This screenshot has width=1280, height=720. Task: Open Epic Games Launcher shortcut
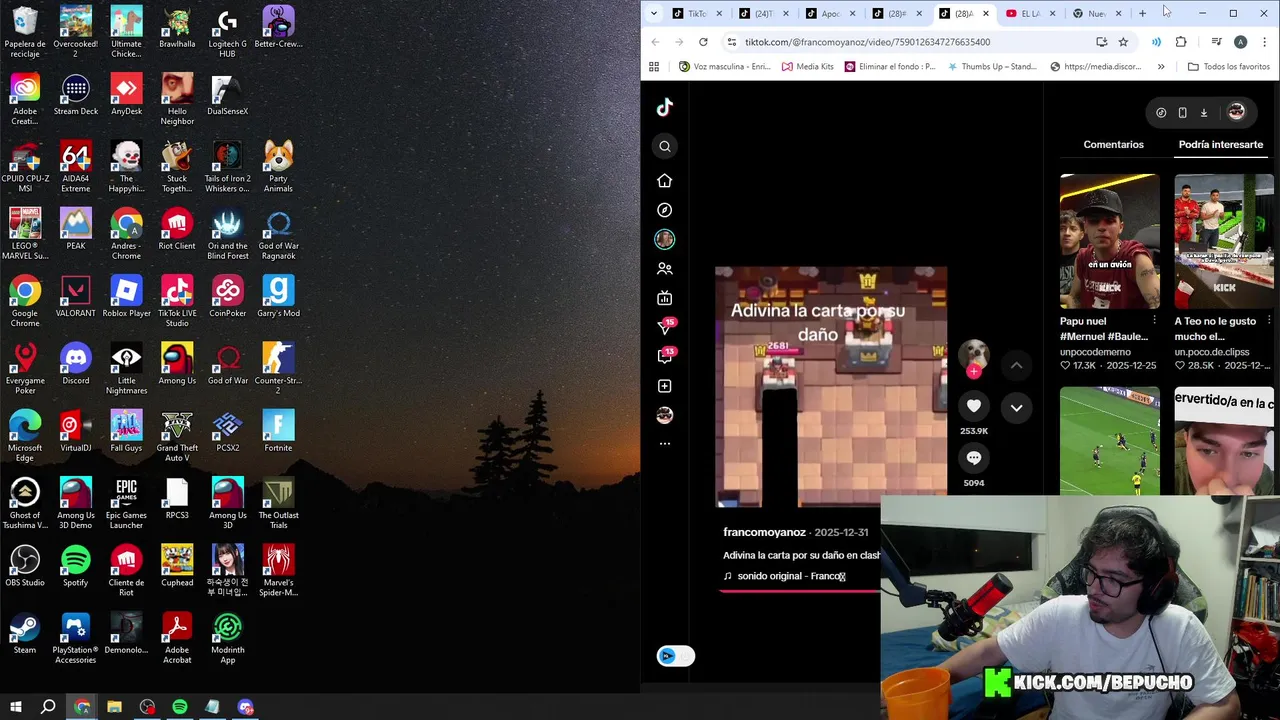click(x=126, y=503)
